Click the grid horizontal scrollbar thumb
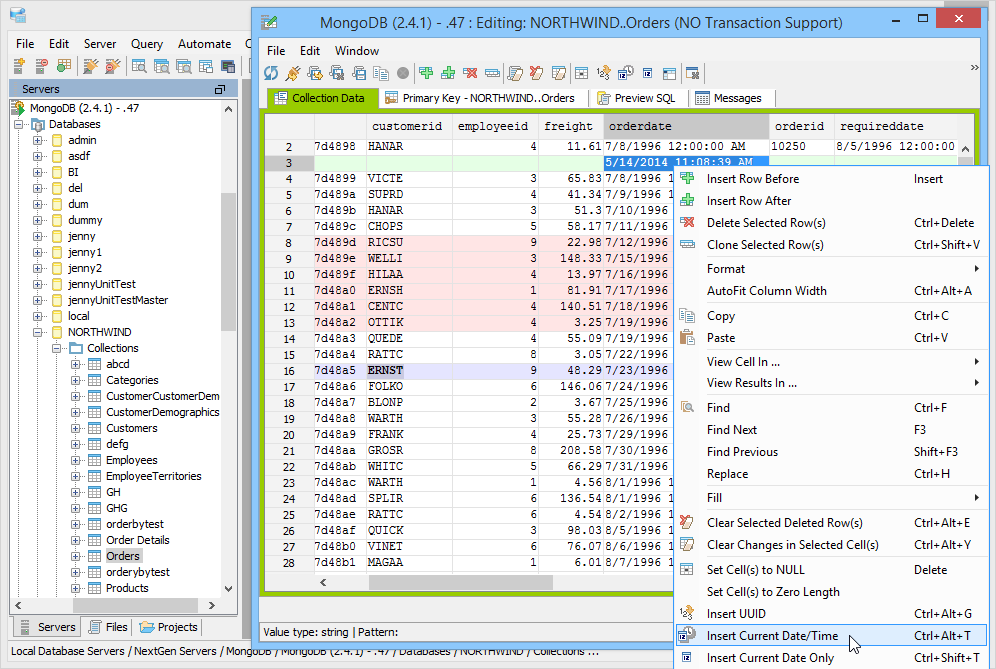The image size is (996, 669). [461, 582]
